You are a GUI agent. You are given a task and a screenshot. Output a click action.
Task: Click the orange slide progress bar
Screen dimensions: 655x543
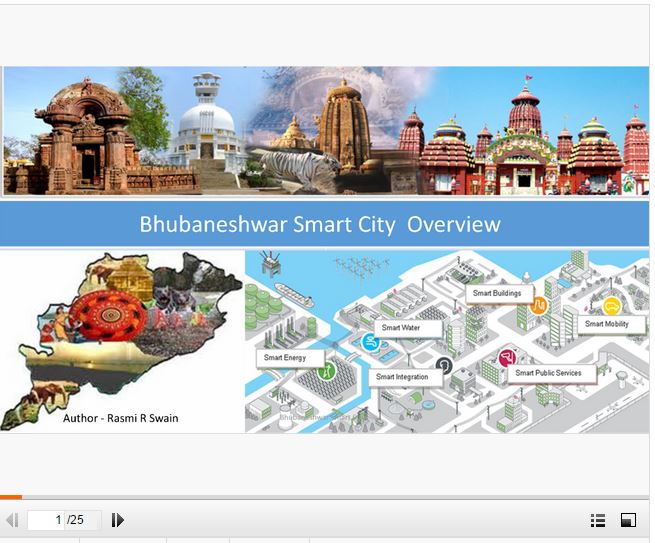(x=11, y=497)
